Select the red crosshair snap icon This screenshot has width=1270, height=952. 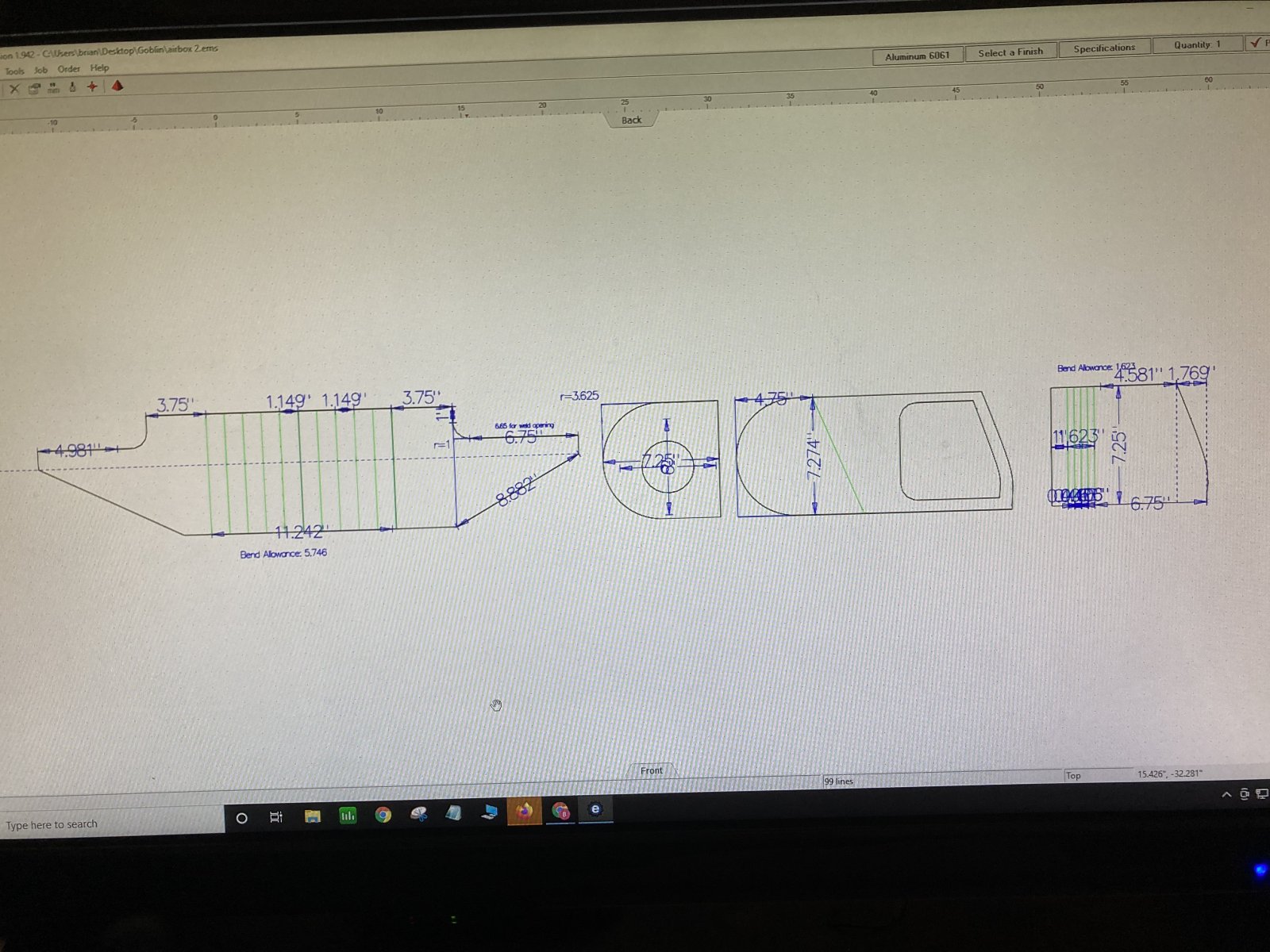click(x=92, y=86)
